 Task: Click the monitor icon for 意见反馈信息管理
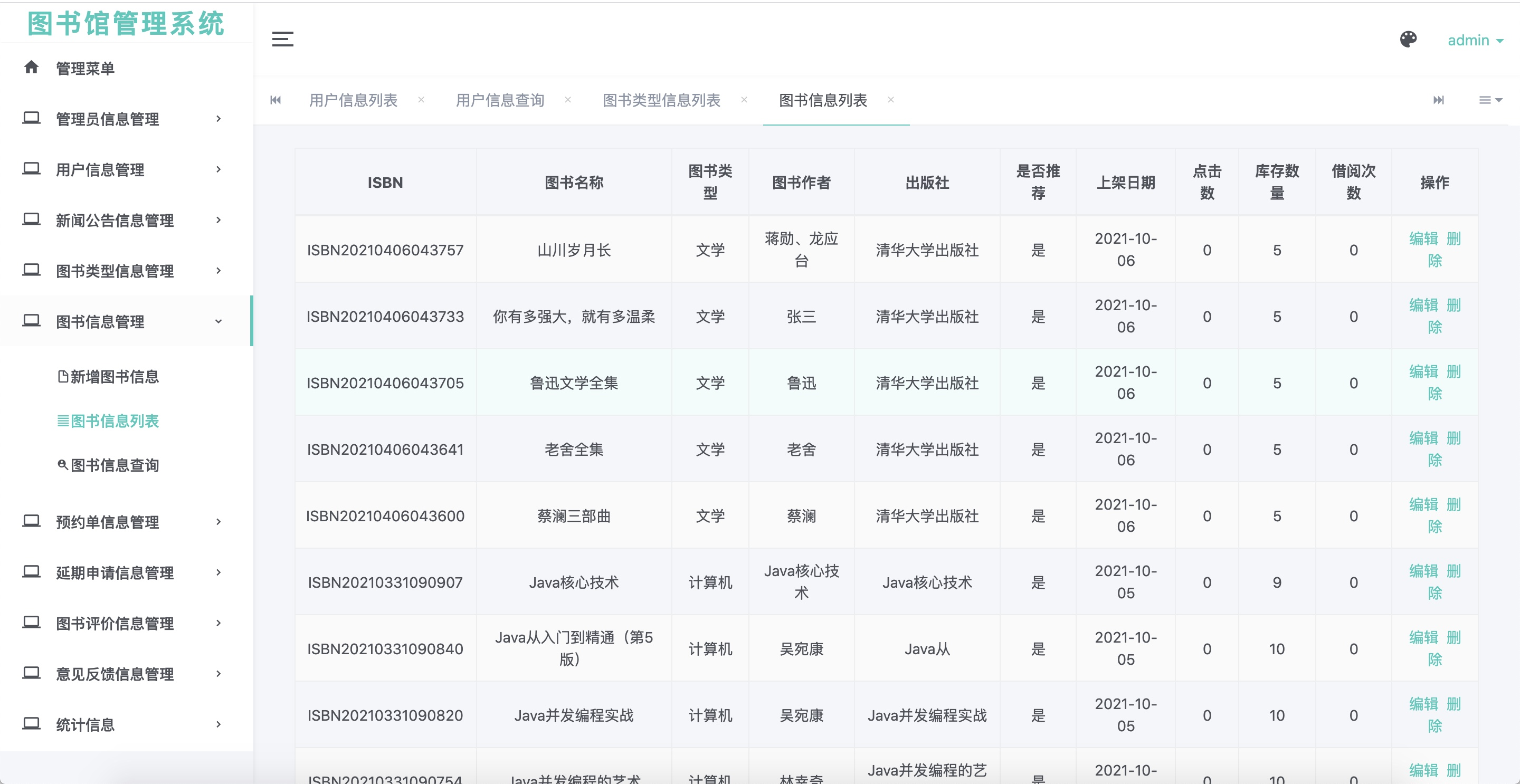click(31, 674)
